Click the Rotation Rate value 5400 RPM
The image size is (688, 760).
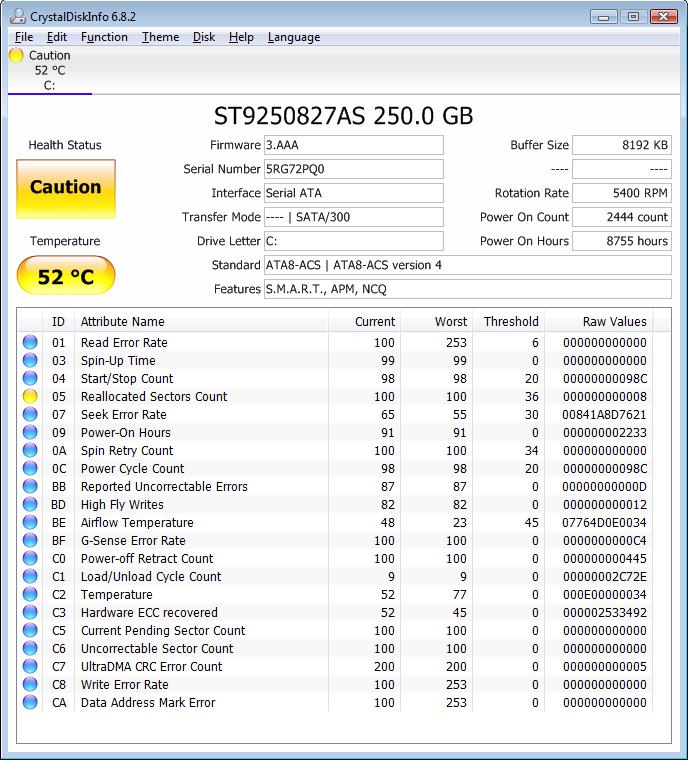[x=622, y=193]
